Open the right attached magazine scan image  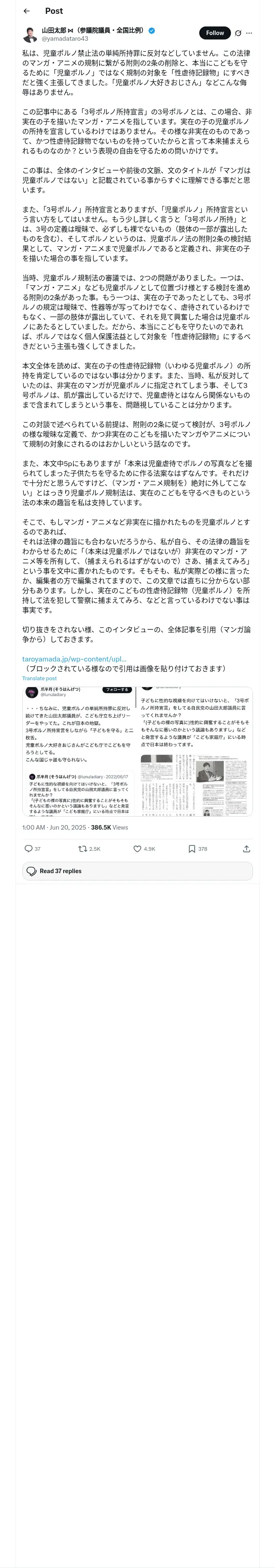tap(194, 751)
